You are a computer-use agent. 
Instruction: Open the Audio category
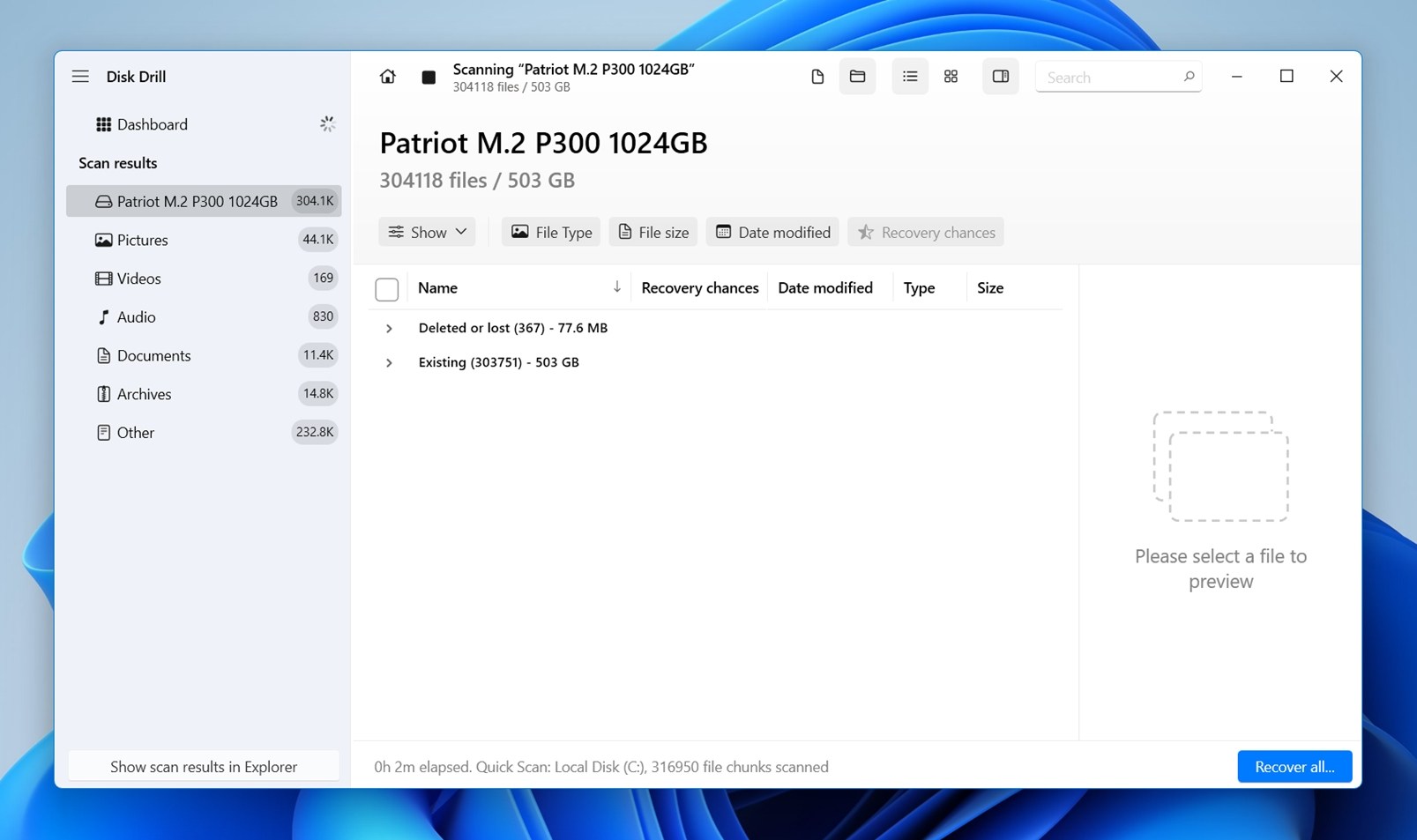pos(204,317)
